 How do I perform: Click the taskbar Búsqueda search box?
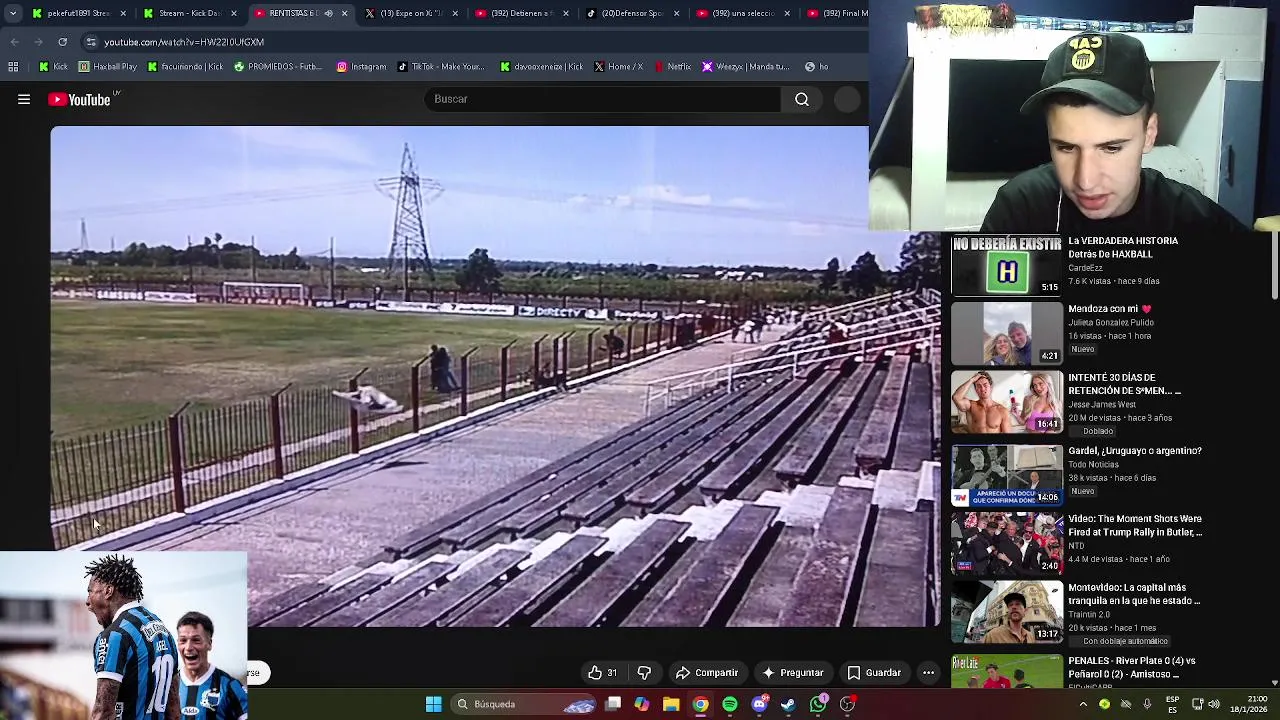526,704
